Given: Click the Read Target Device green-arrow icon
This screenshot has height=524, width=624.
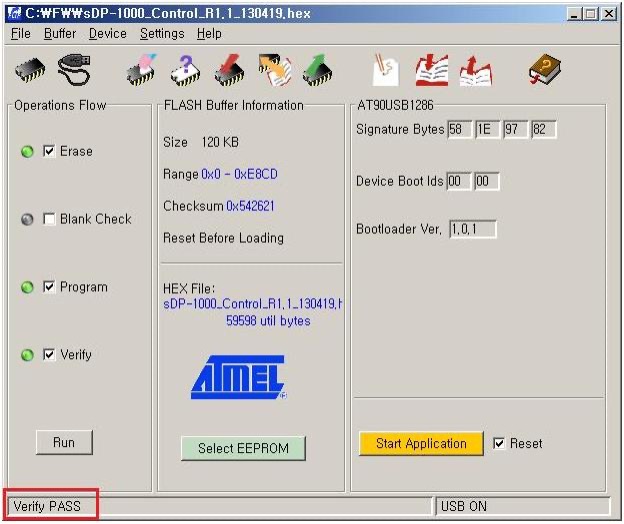Looking at the screenshot, I should (318, 70).
